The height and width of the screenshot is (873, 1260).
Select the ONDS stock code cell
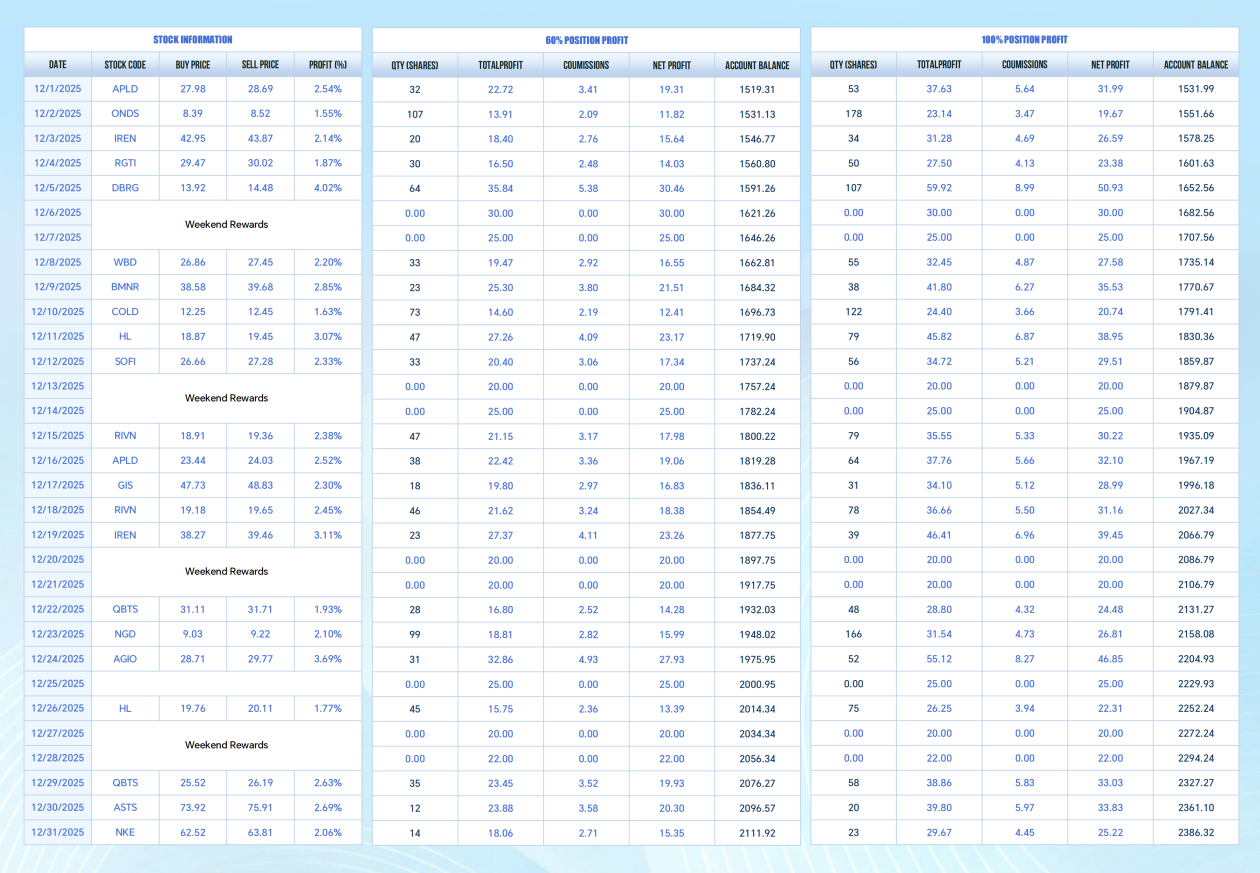[x=125, y=114]
